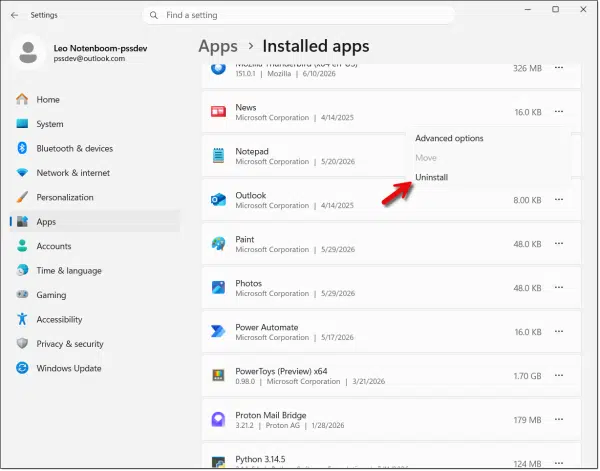600x471 pixels.
Task: Open Windows Update page
Action: (x=95, y=368)
